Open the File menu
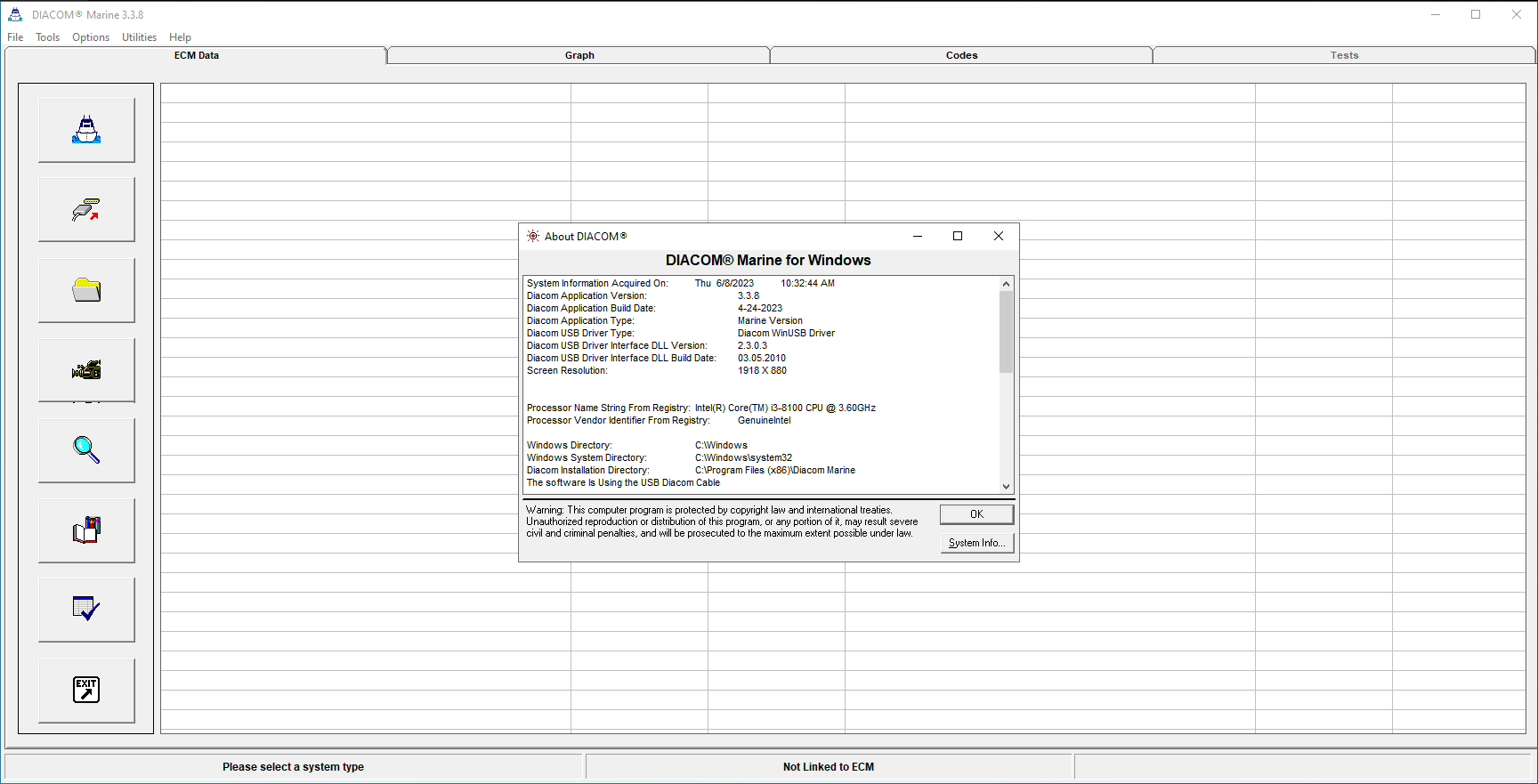The height and width of the screenshot is (784, 1538). click(x=15, y=37)
